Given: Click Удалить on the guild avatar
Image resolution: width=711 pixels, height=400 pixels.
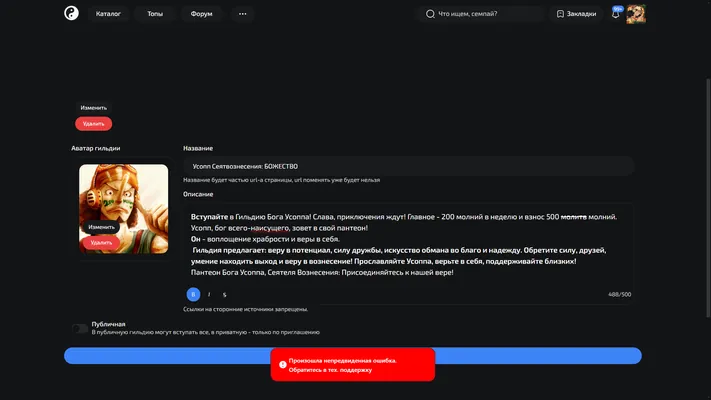Looking at the screenshot, I should pos(101,243).
